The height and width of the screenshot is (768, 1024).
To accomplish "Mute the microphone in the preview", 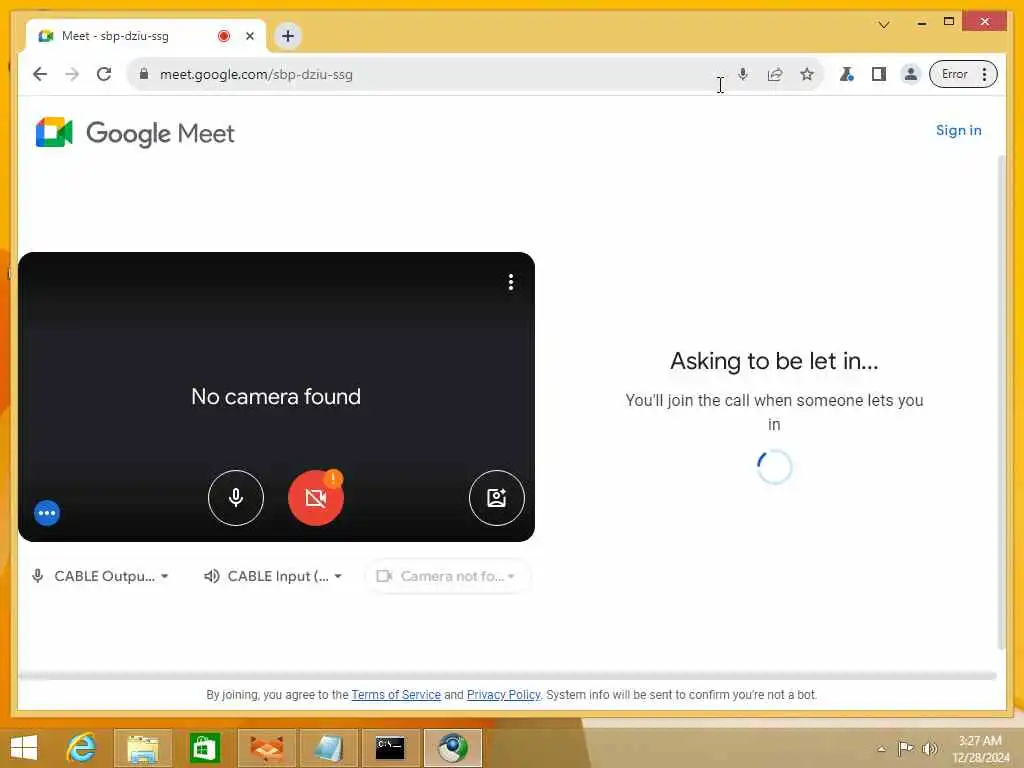I will pyautogui.click(x=236, y=498).
